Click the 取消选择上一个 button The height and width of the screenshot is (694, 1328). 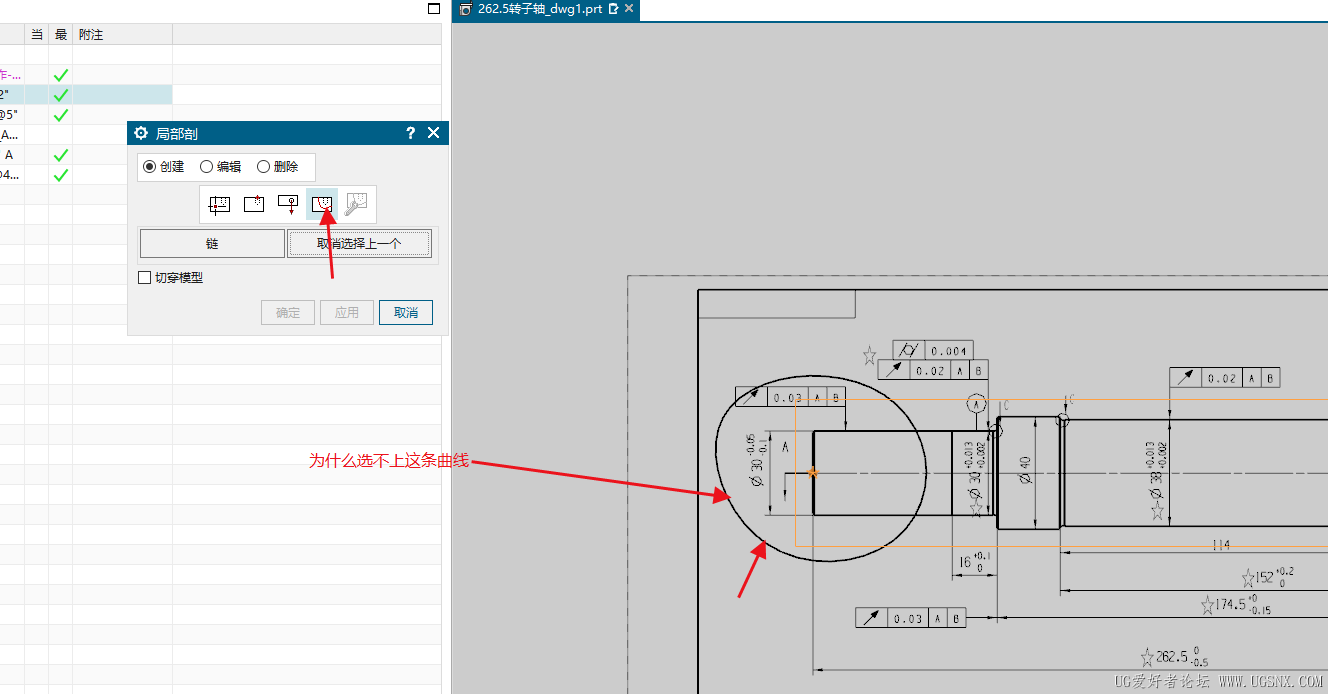[360, 244]
